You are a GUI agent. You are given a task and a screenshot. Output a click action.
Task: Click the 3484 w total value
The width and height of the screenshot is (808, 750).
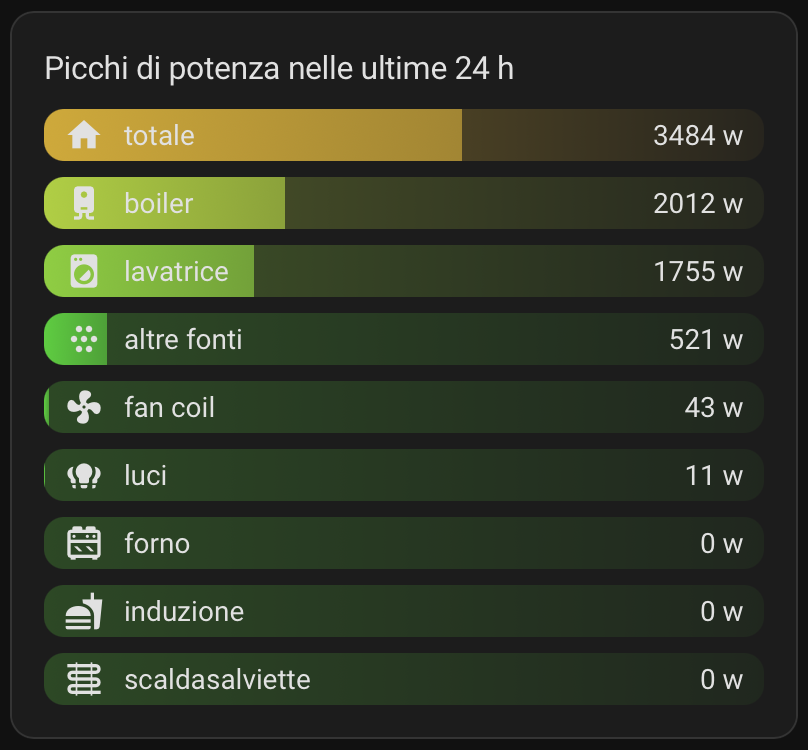697,136
